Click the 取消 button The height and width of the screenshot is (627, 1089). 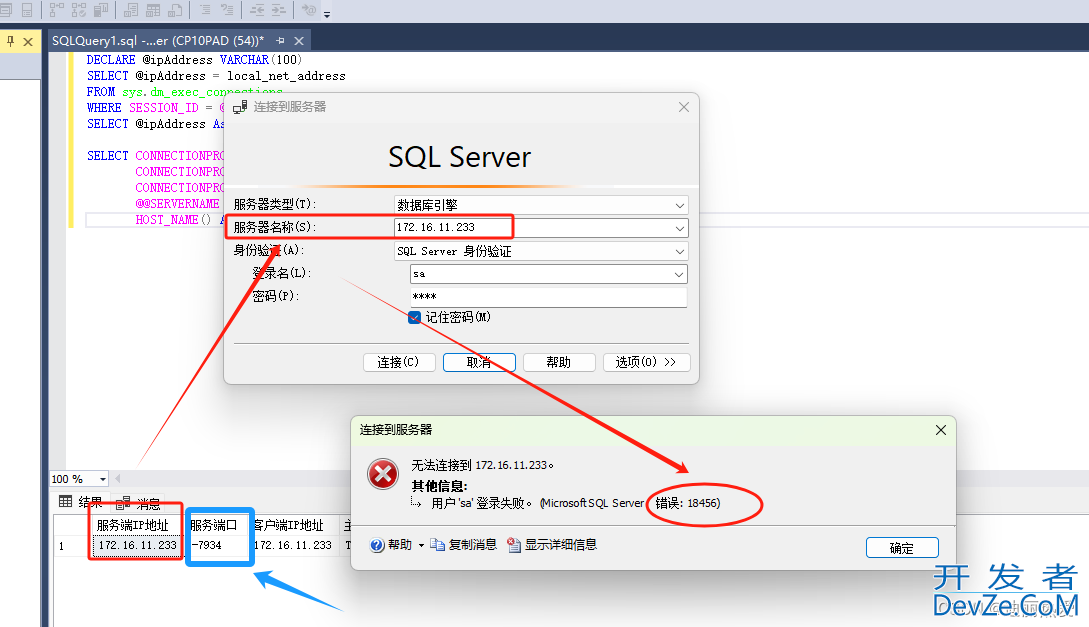pyautogui.click(x=479, y=362)
